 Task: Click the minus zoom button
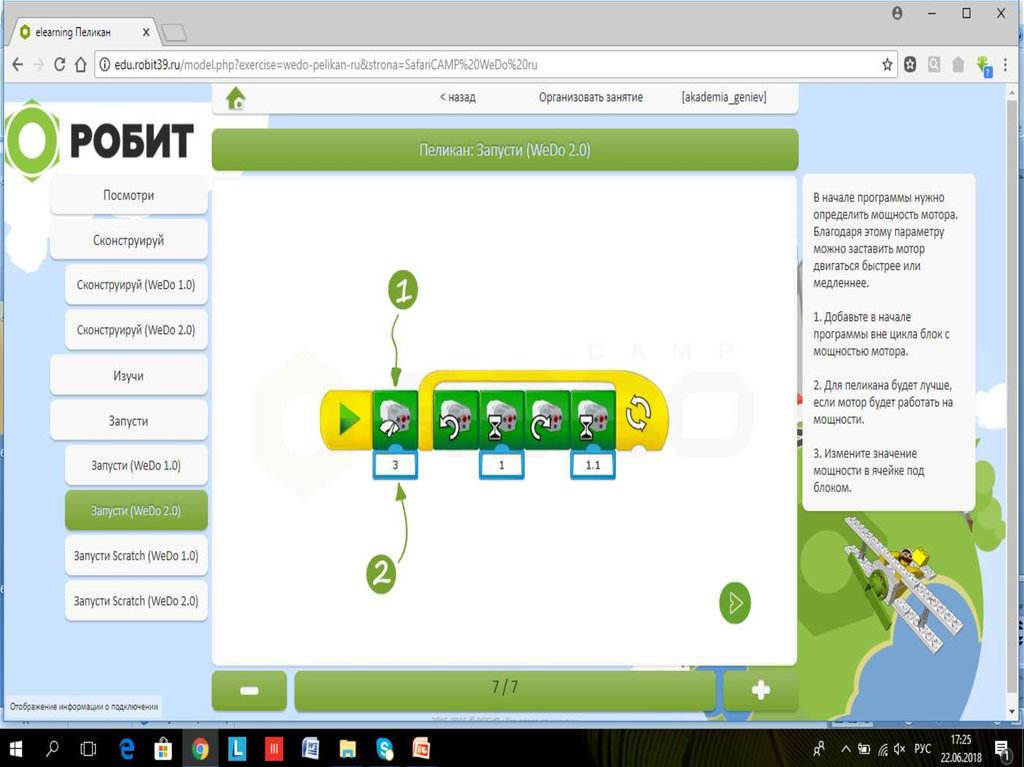pyautogui.click(x=249, y=690)
